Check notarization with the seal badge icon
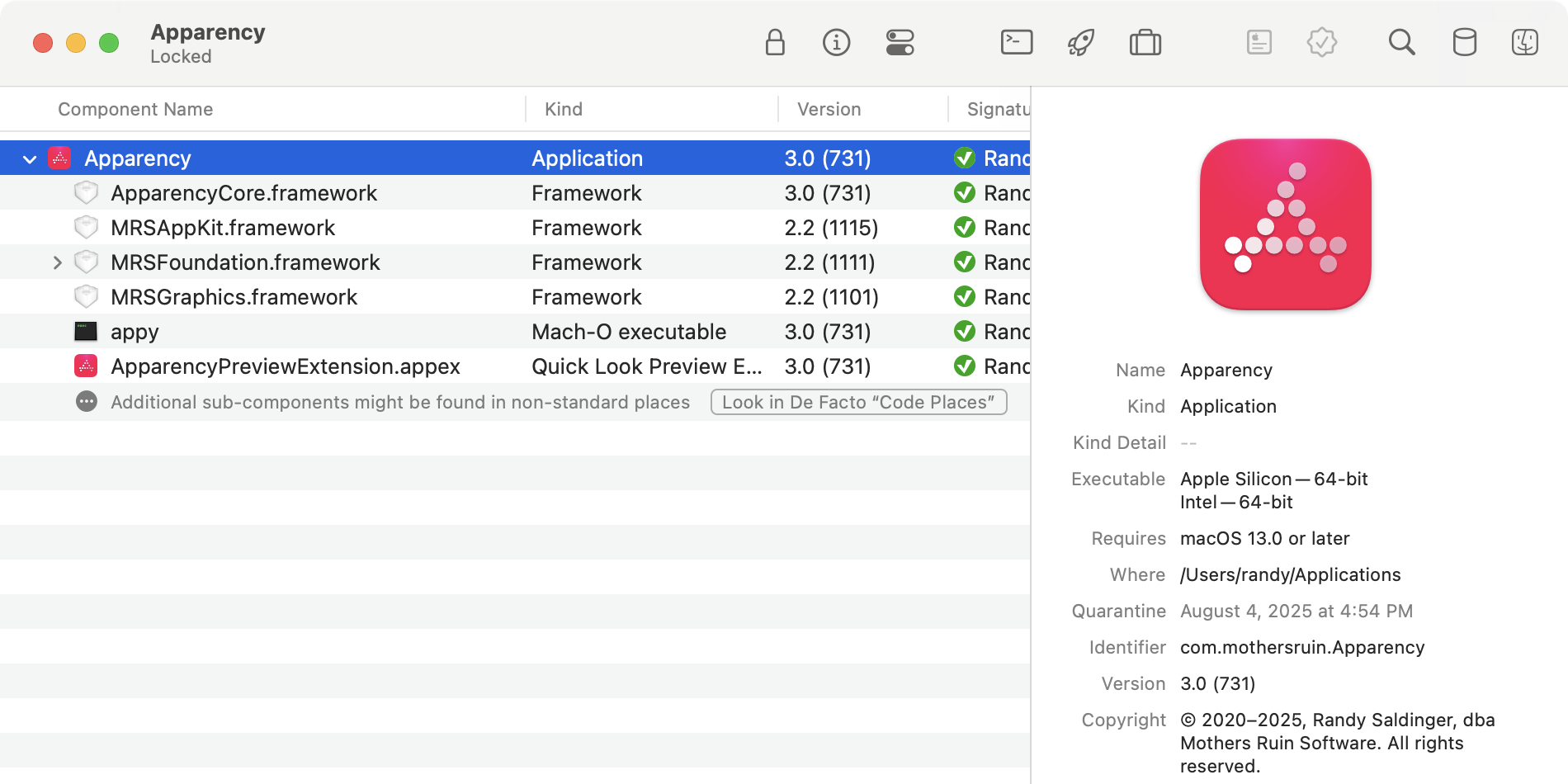Image resolution: width=1568 pixels, height=784 pixels. coord(1321,43)
